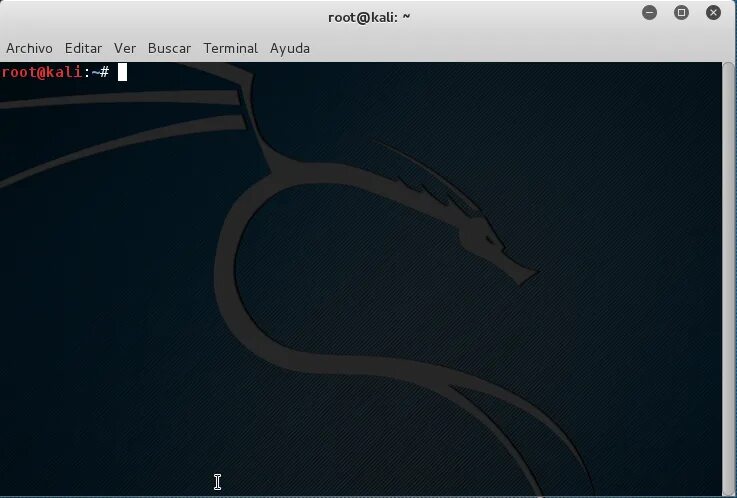Open the Editar menu
The image size is (737, 498).
(83, 48)
